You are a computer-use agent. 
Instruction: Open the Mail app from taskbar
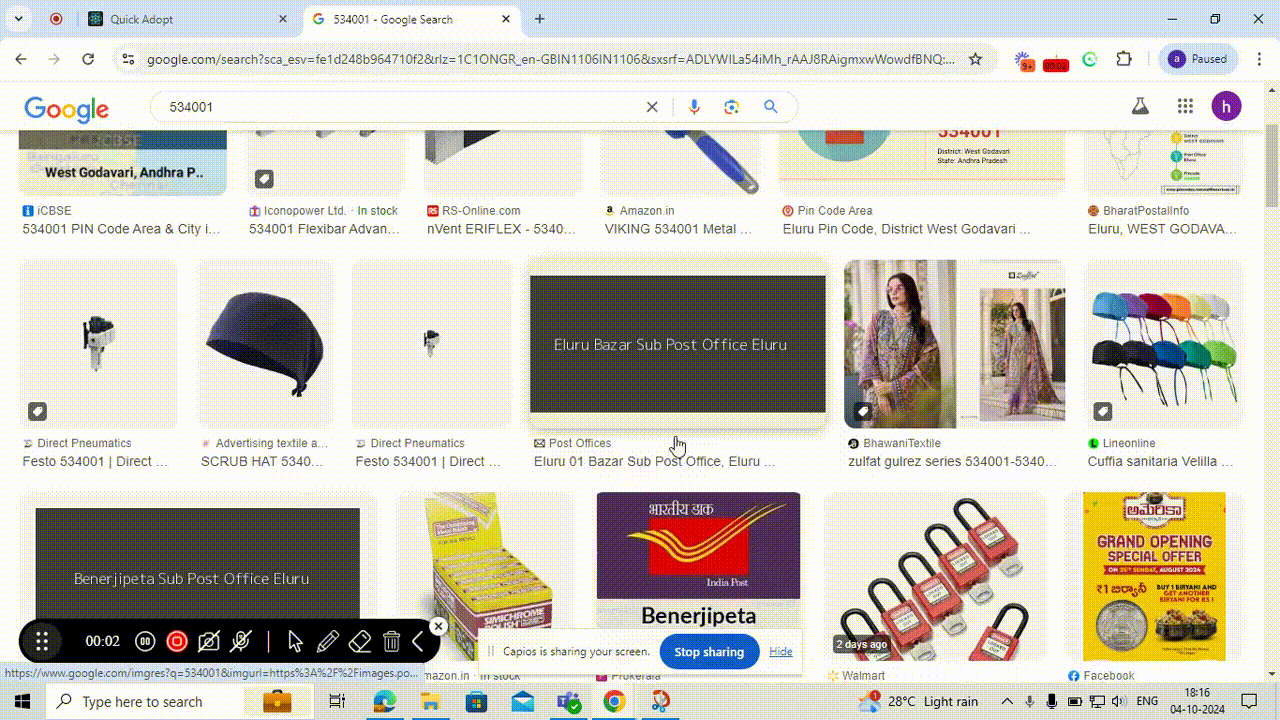522,701
